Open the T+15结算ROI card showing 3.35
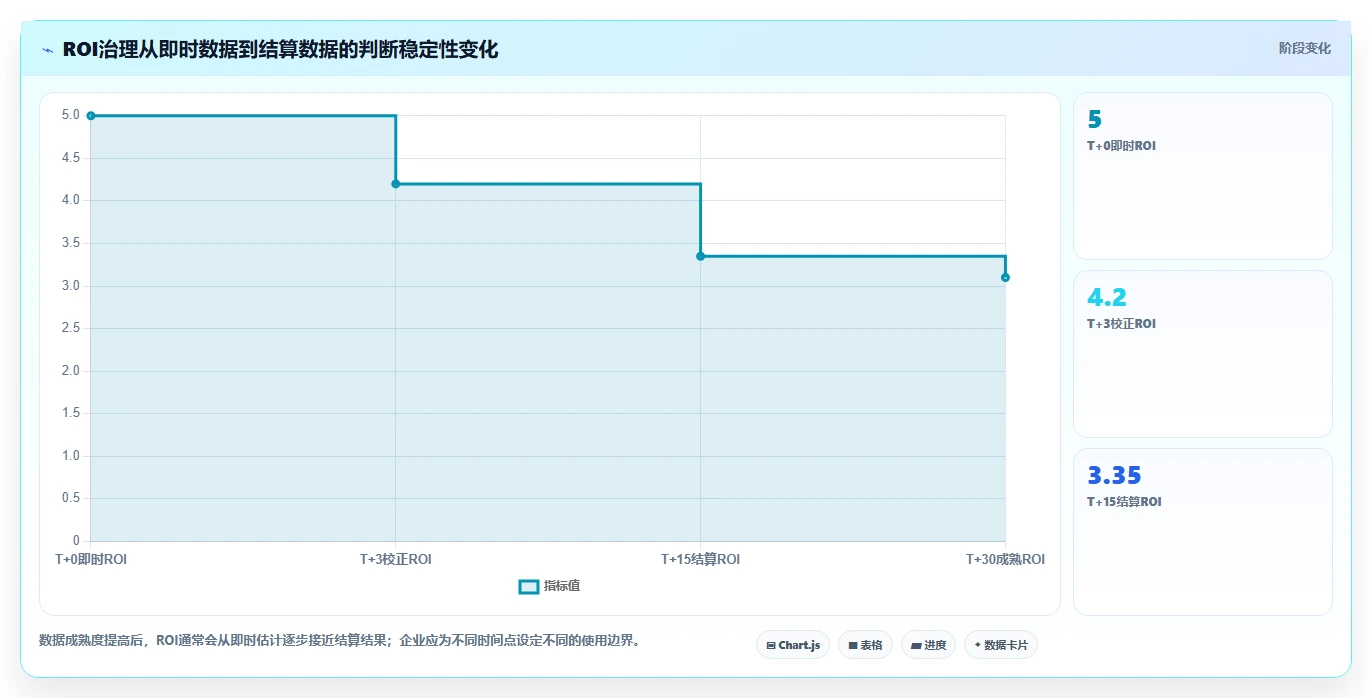This screenshot has height=698, width=1372. pyautogui.click(x=1202, y=532)
